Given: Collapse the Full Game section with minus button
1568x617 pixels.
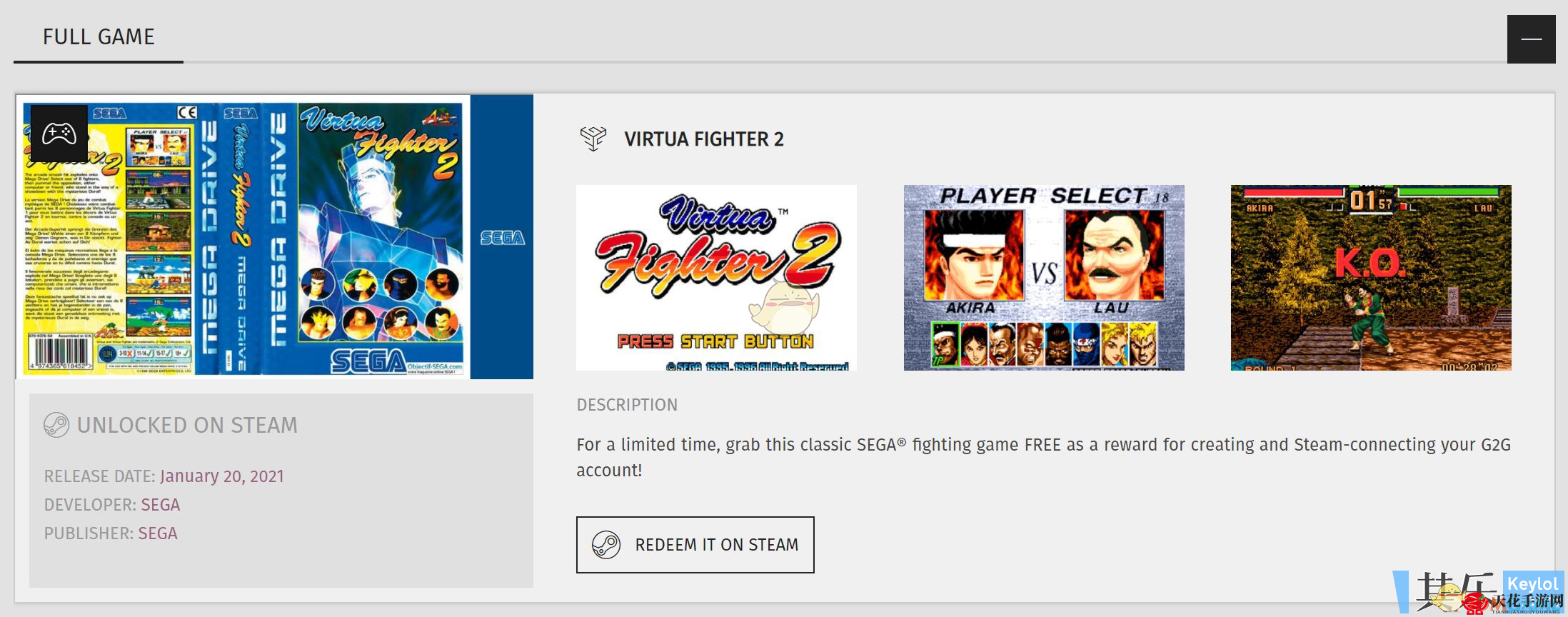Looking at the screenshot, I should (1531, 39).
